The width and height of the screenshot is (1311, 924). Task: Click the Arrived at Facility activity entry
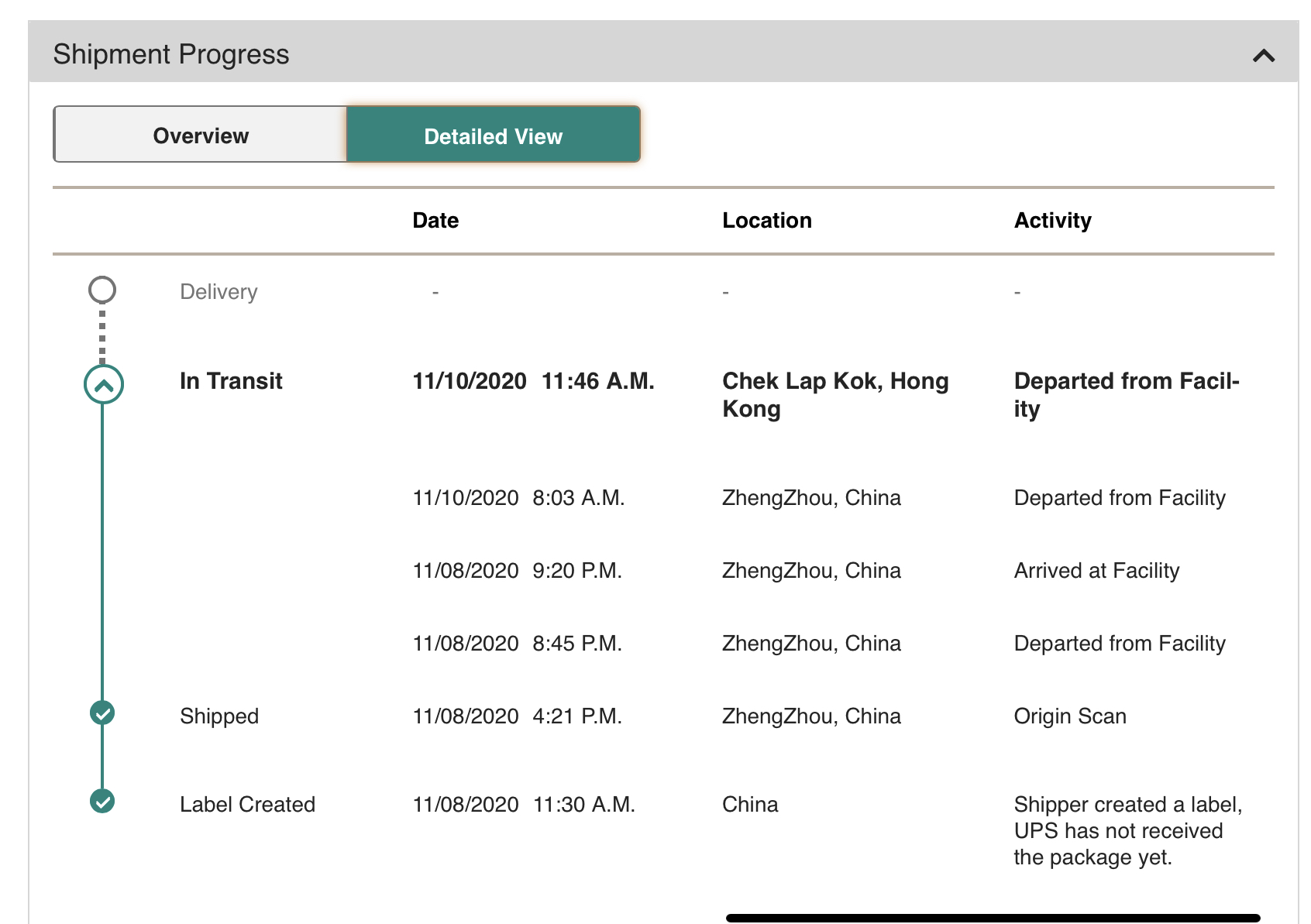(1096, 571)
